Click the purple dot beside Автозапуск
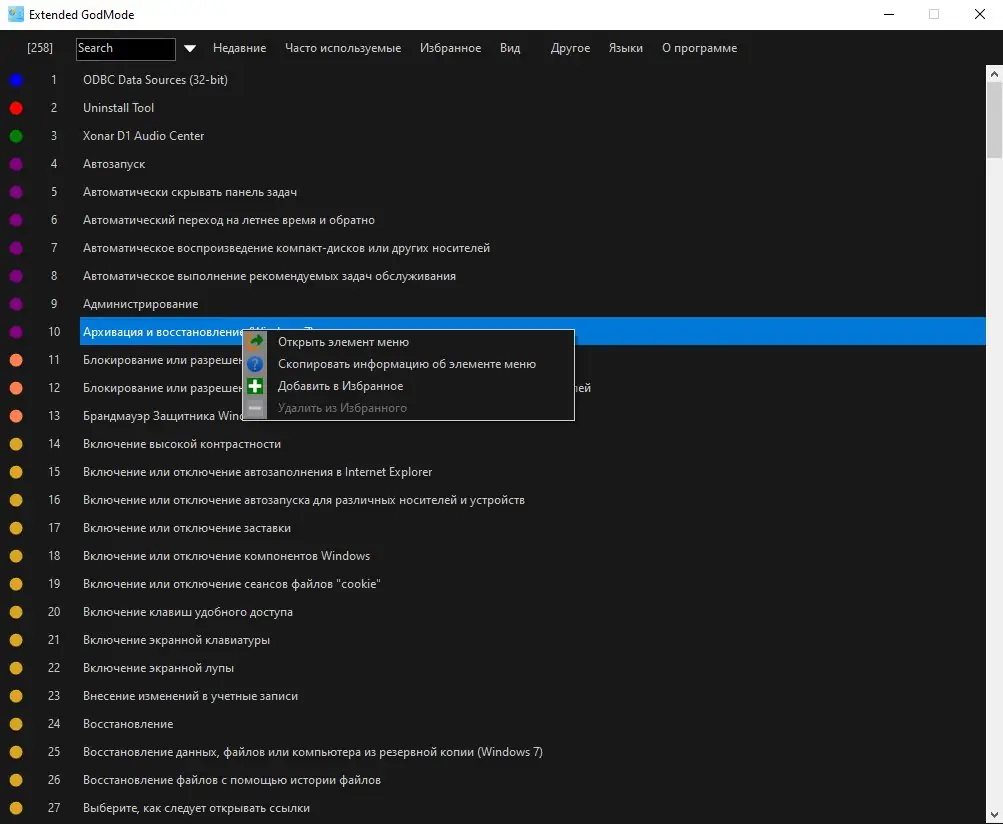 point(16,164)
